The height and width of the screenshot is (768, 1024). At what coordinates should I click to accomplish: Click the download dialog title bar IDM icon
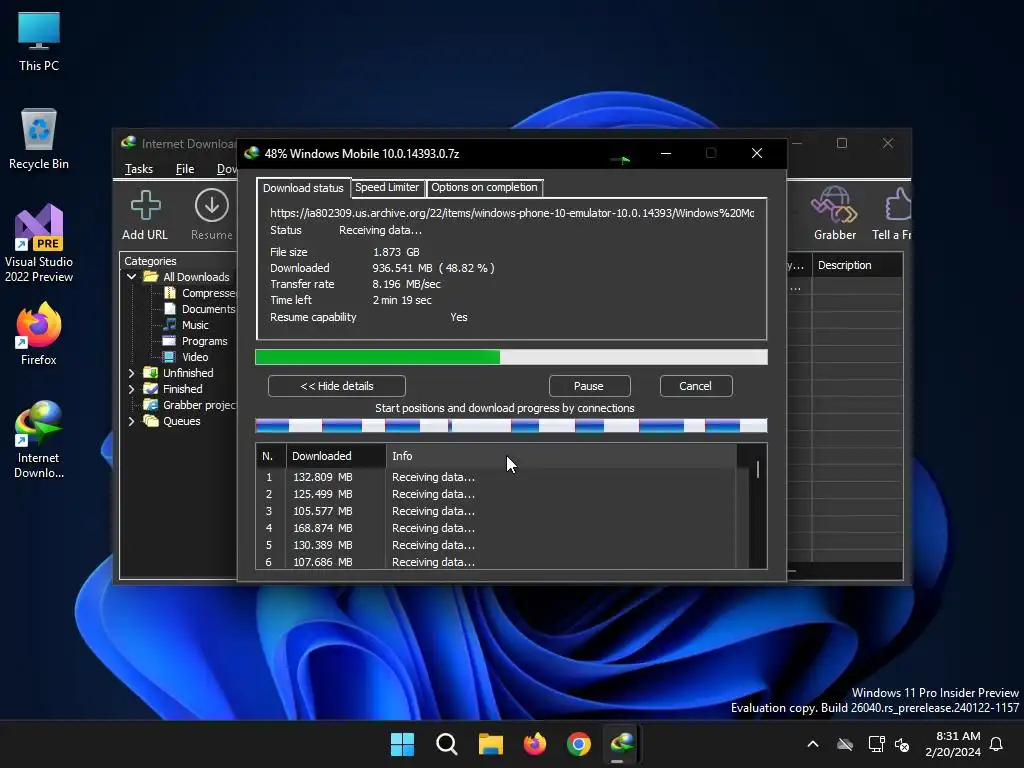pyautogui.click(x=251, y=153)
